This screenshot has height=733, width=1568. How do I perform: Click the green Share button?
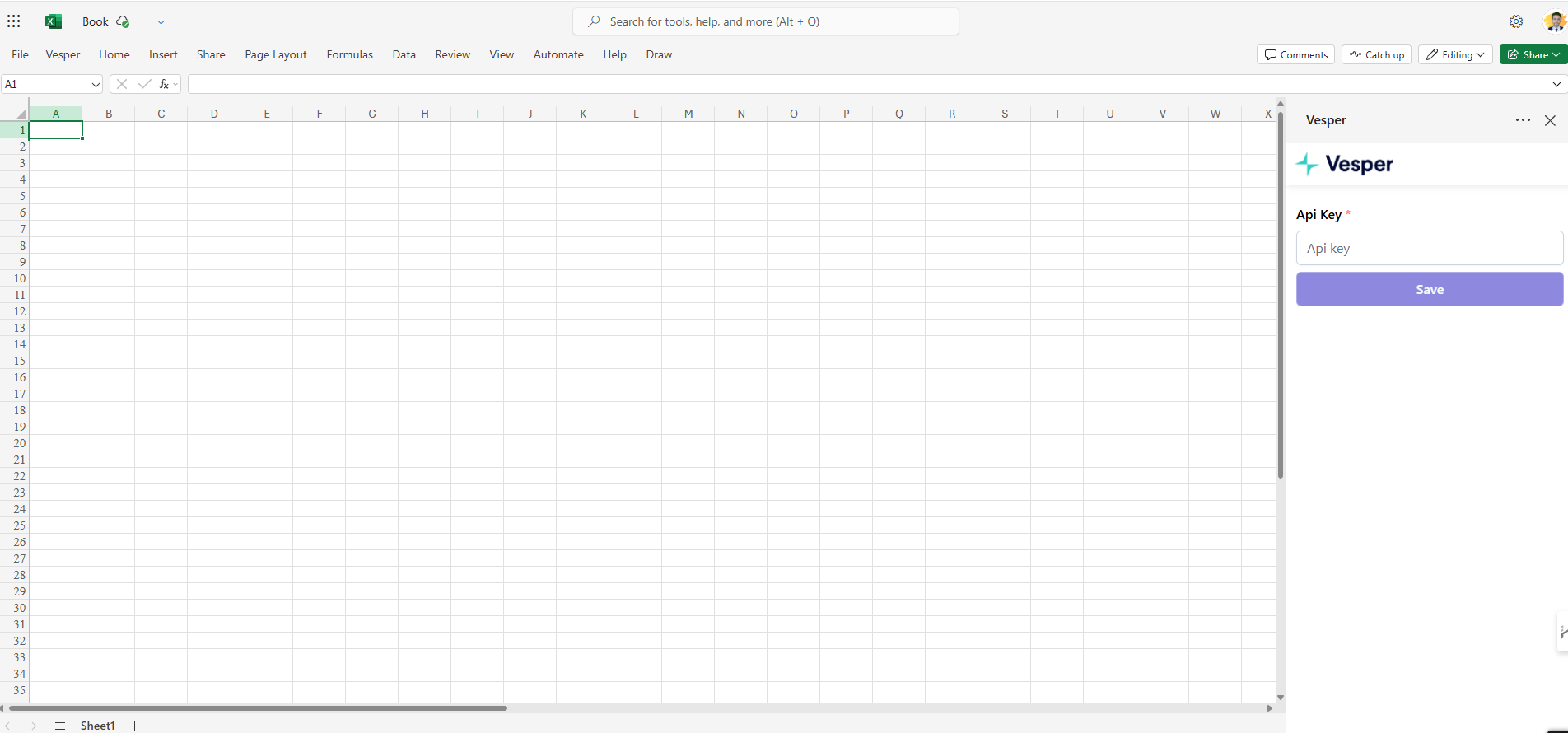pos(1533,54)
